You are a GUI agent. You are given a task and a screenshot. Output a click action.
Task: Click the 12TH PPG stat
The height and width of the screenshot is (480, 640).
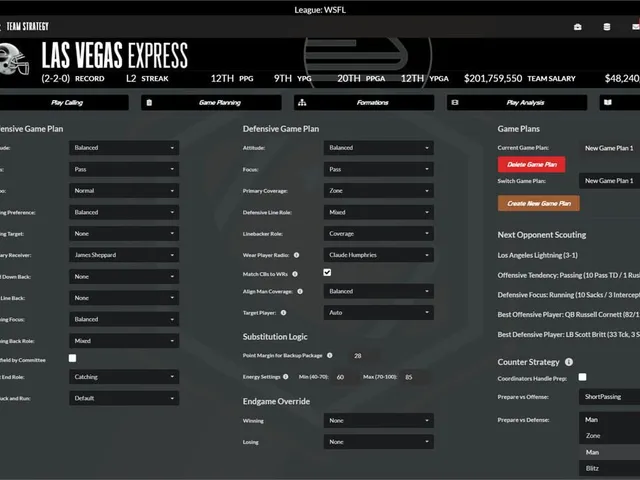click(232, 78)
